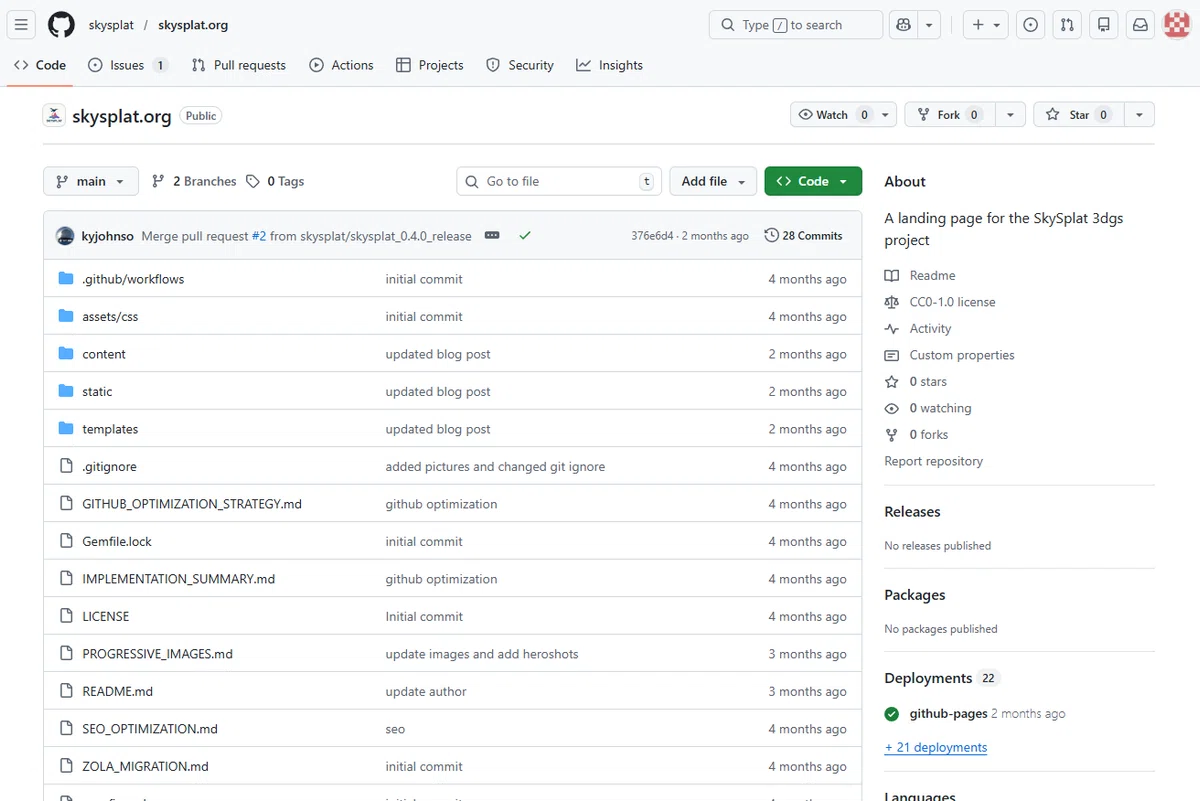Open the Projects tab
This screenshot has height=801, width=1200.
point(430,65)
